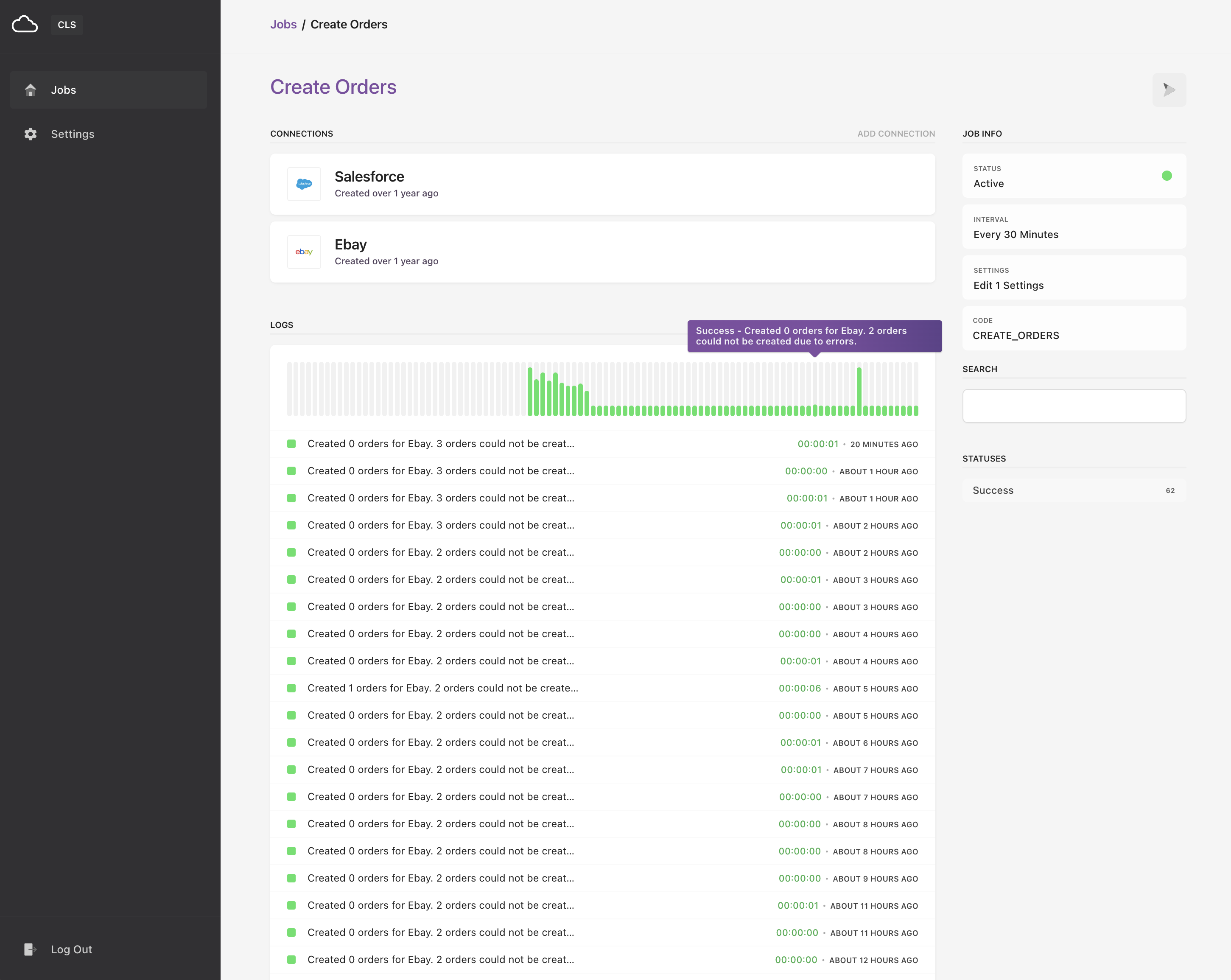This screenshot has height=980, width=1231.
Task: Open ADD CONNECTION
Action: (x=895, y=134)
